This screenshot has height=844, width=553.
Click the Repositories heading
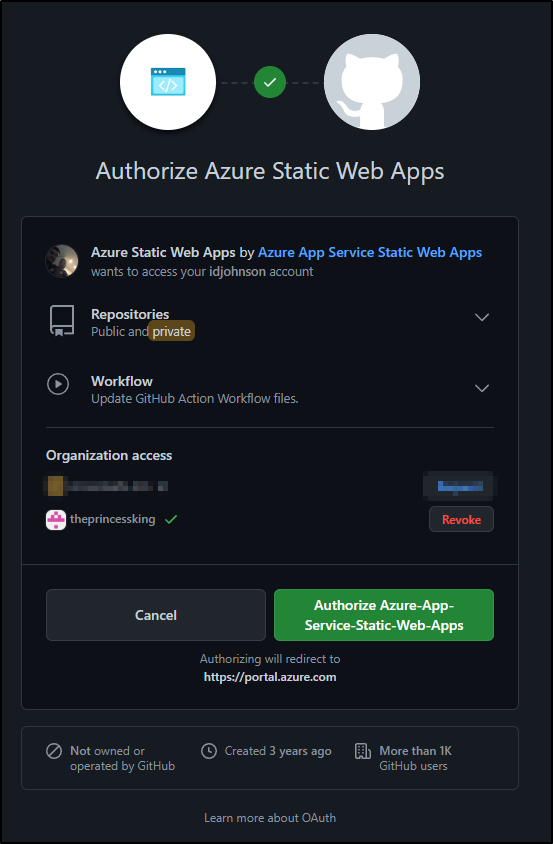tap(130, 314)
